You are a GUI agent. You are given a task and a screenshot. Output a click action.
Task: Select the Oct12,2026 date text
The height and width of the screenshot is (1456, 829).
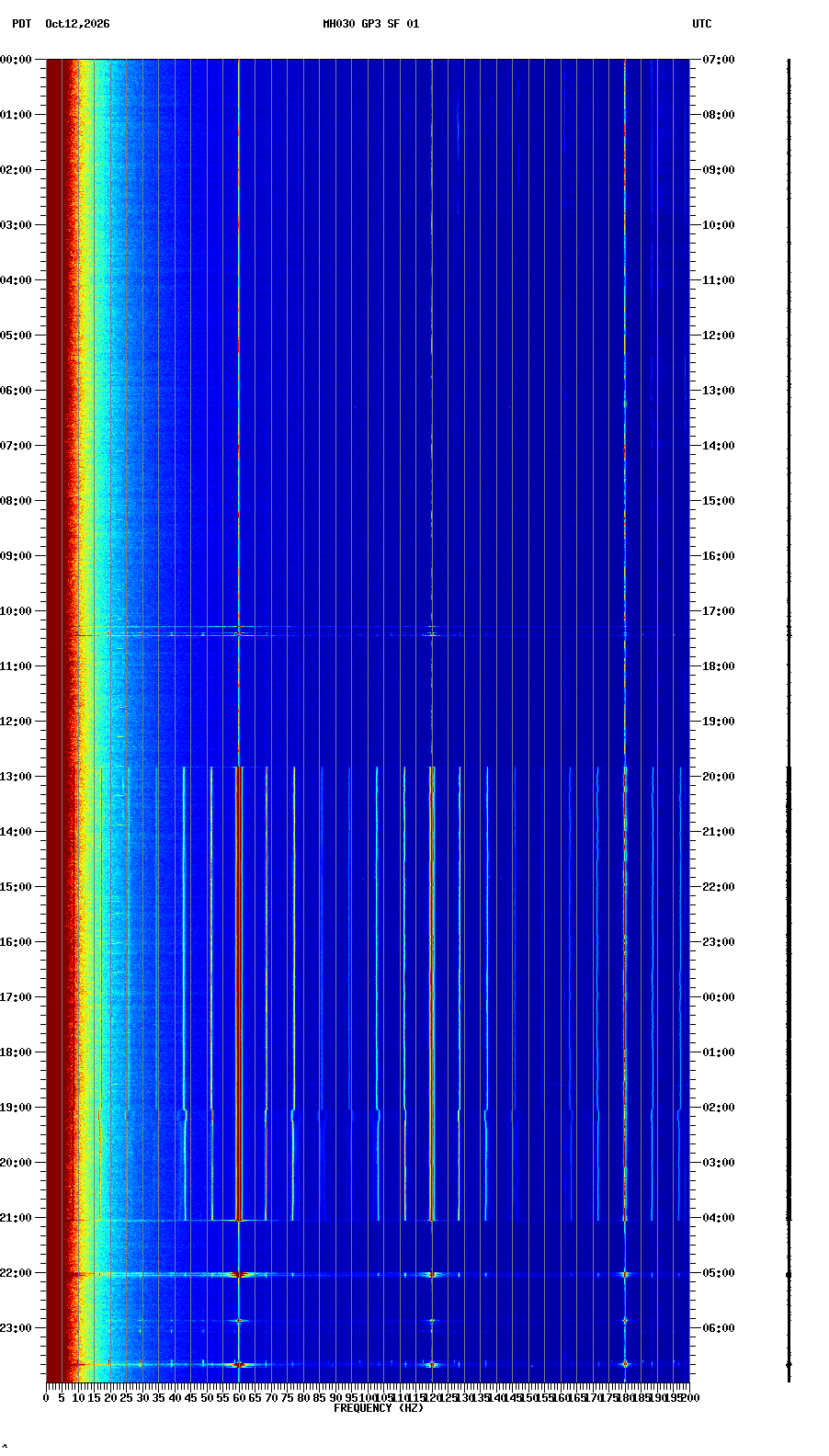tap(77, 24)
